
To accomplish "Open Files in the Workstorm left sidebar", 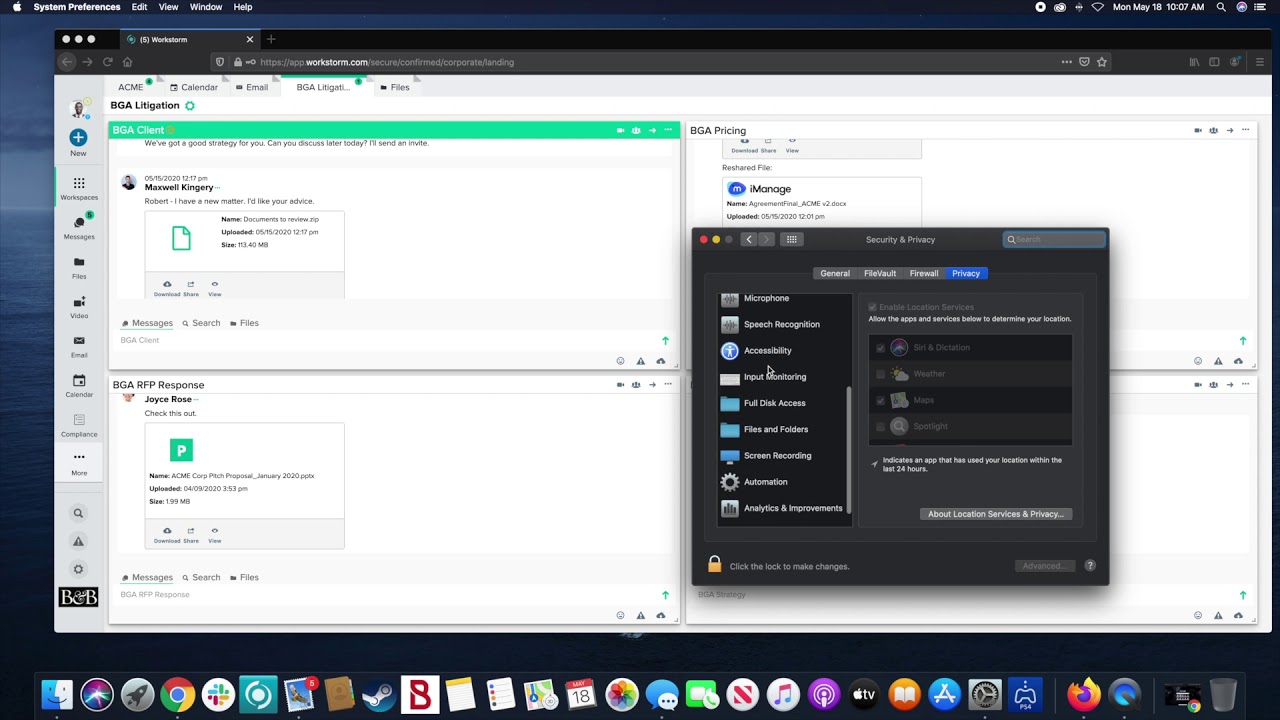I will point(79,267).
